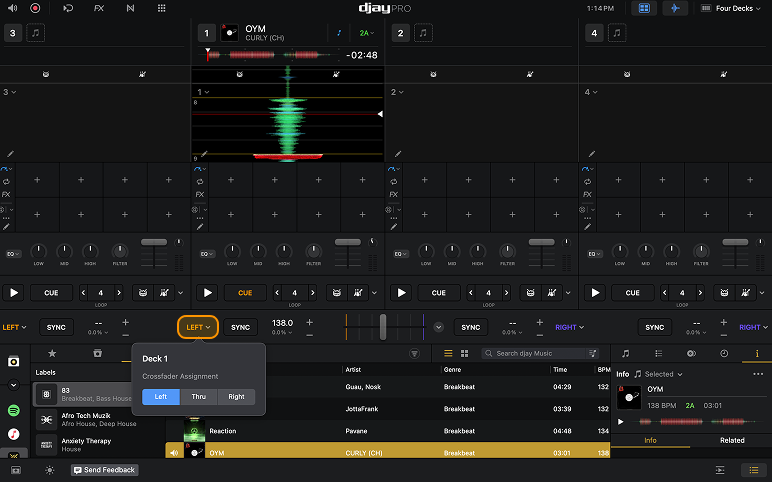Image resolution: width=772 pixels, height=482 pixels.
Task: Click the record button in top bar
Action: [x=35, y=8]
